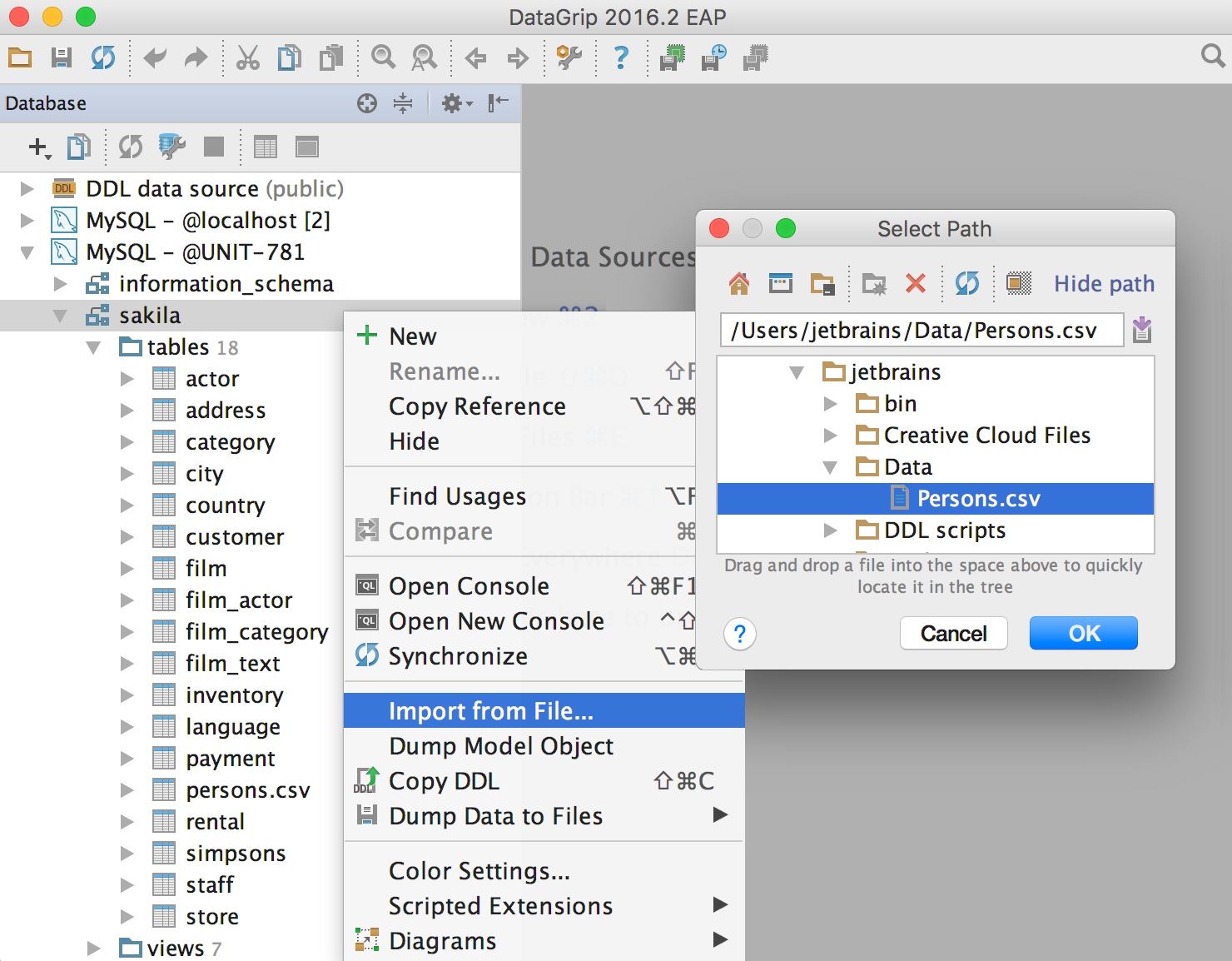This screenshot has width=1232, height=961.
Task: Click the Cut scissors icon
Action: (x=248, y=57)
